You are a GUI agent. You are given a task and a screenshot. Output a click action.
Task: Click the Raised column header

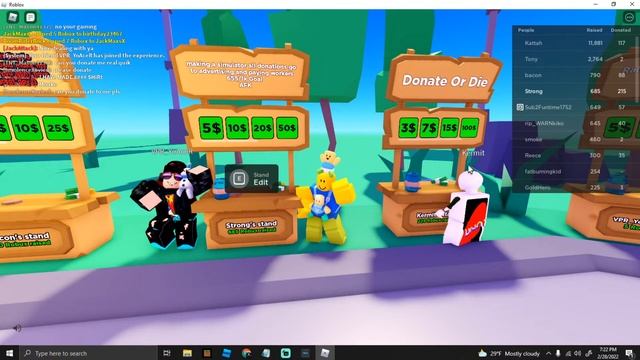coord(594,30)
